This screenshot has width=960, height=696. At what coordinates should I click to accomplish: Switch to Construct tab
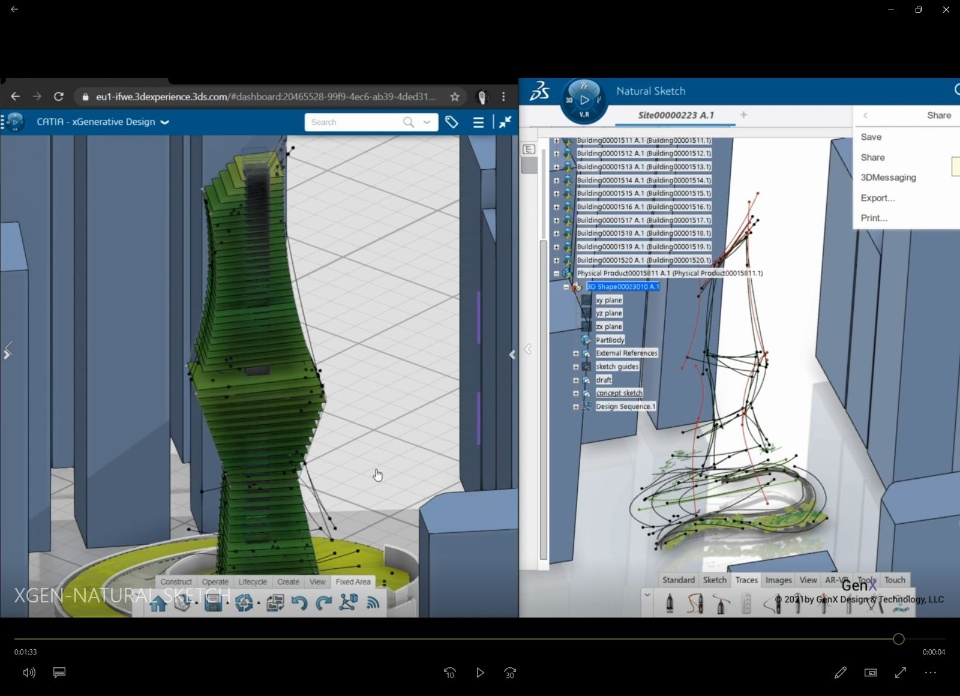[x=176, y=582]
